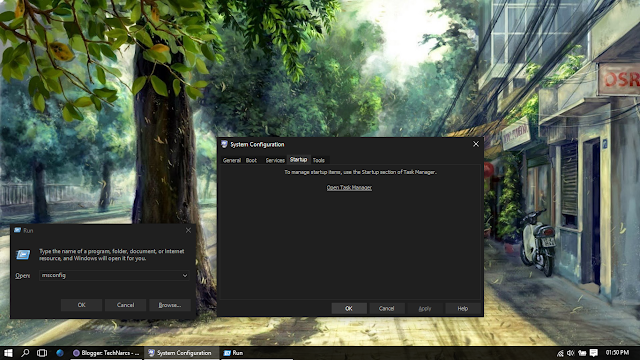
Task: Click the System Configuration title bar icon
Action: (224, 144)
